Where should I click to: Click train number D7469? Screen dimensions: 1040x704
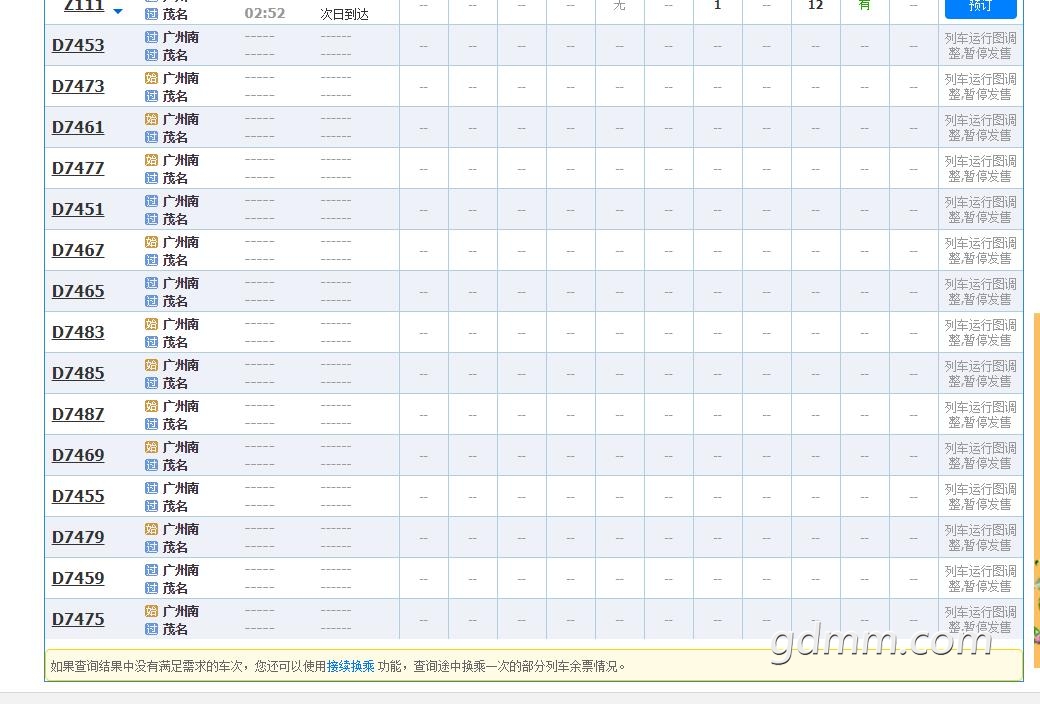[x=78, y=456]
